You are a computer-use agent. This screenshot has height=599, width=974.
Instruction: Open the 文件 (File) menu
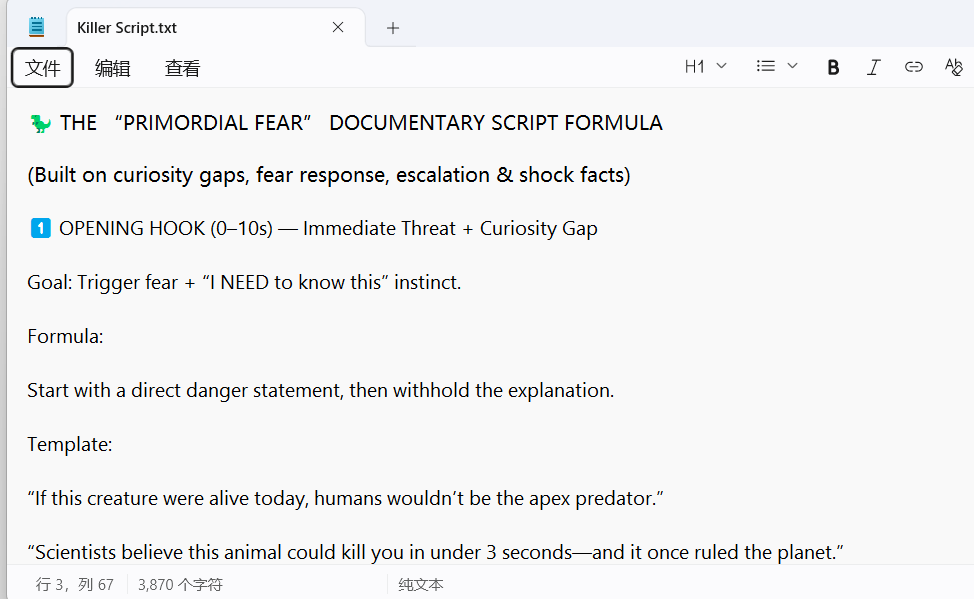coord(43,68)
